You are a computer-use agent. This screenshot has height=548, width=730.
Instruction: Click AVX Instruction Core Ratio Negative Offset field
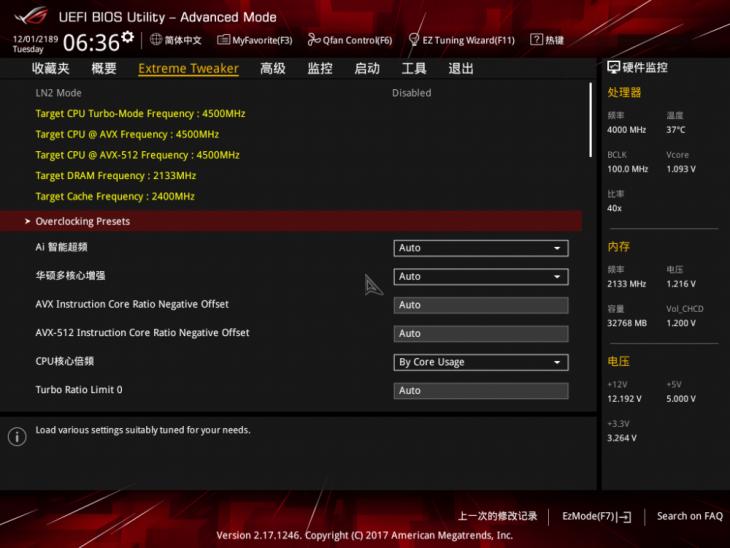(480, 305)
